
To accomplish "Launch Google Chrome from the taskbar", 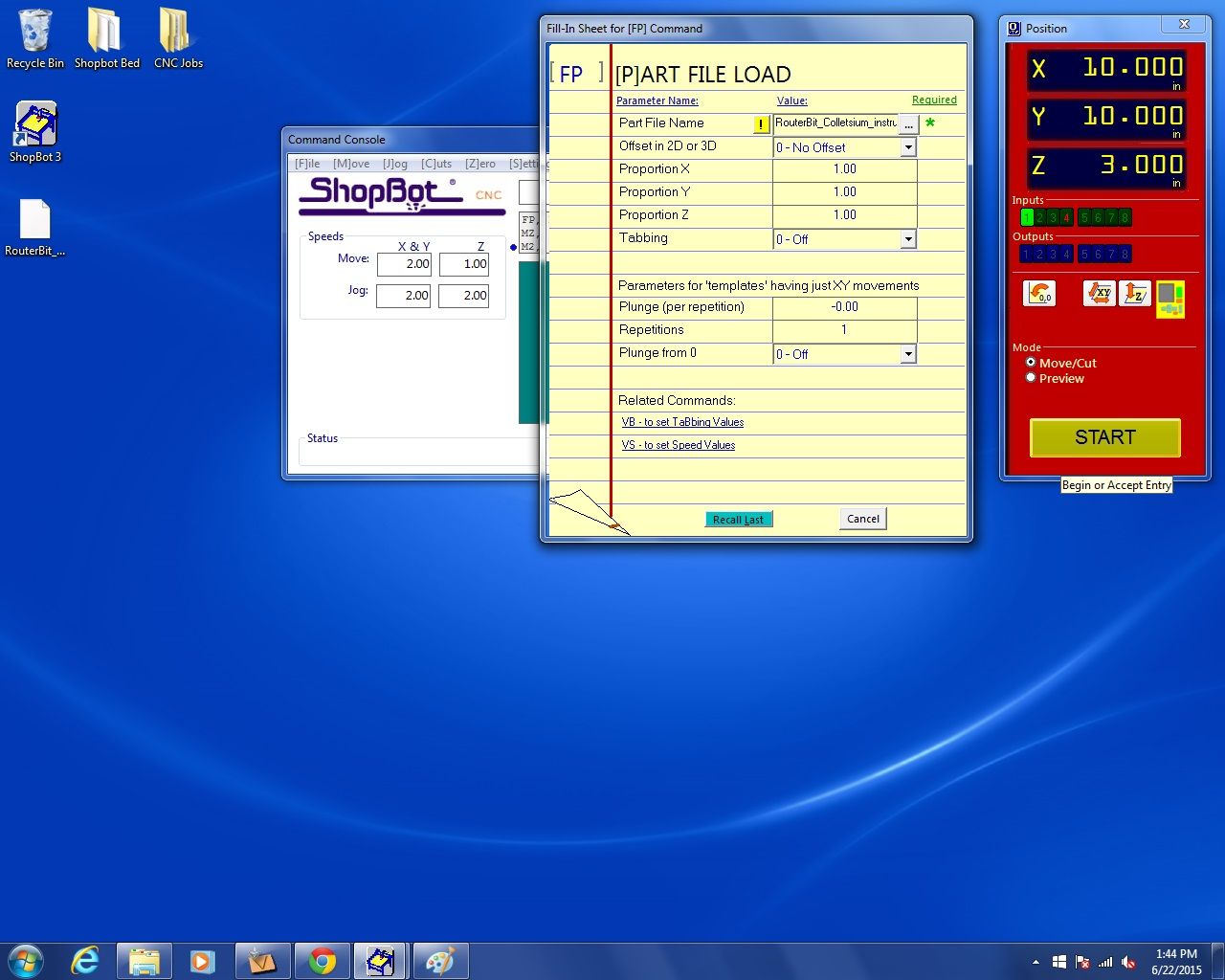I will [323, 961].
